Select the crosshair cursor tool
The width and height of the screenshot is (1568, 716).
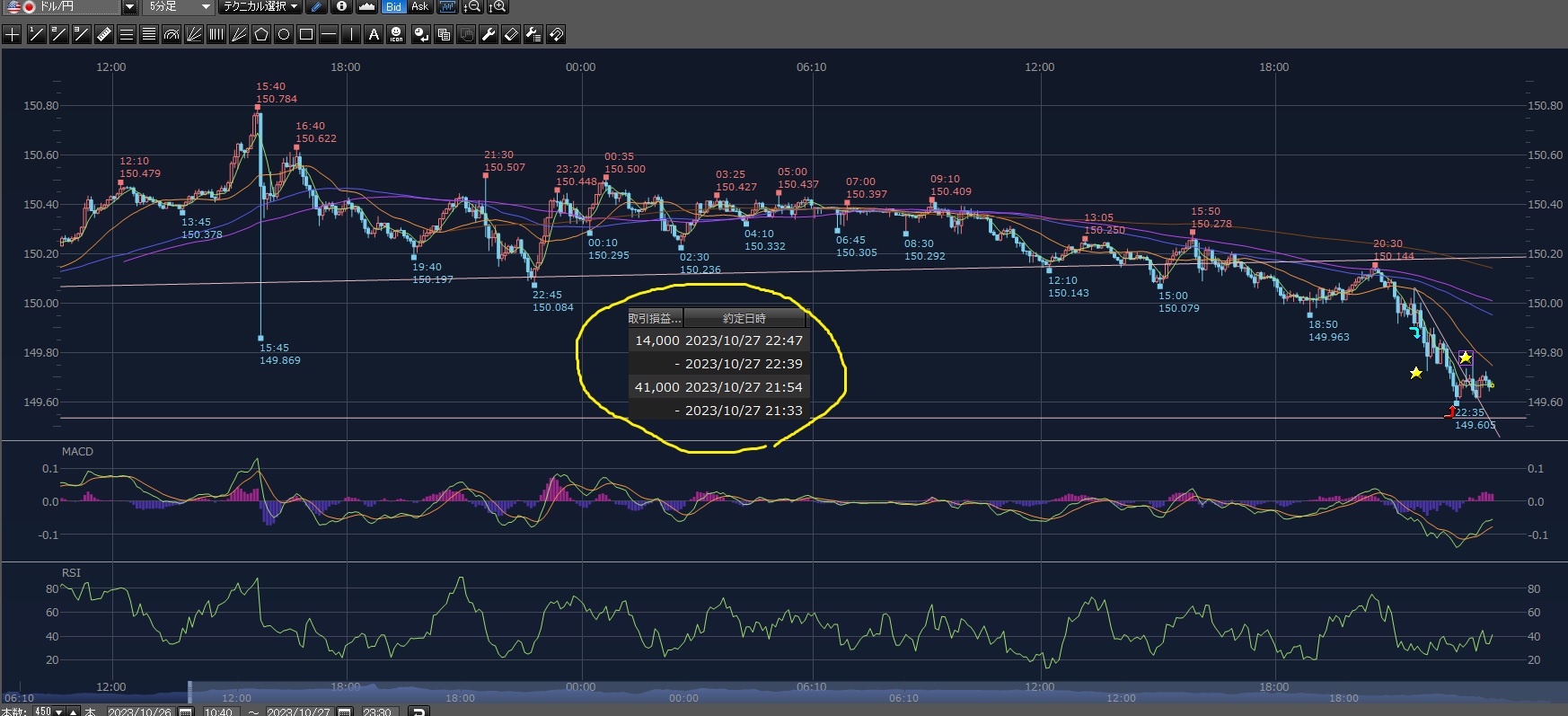(13, 35)
